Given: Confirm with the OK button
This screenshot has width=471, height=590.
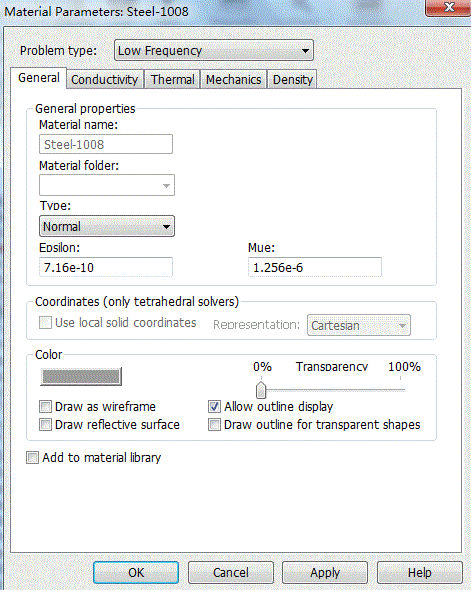Looking at the screenshot, I should [x=136, y=573].
